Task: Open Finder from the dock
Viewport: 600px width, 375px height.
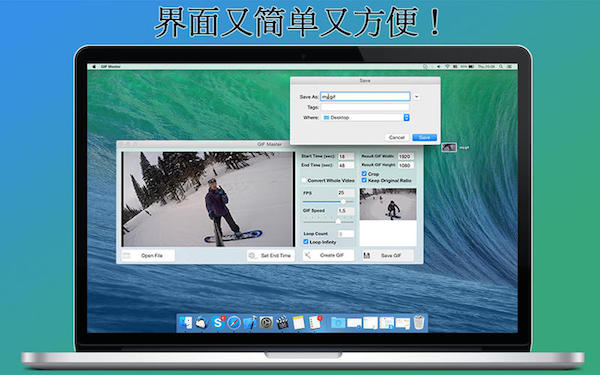Action: click(186, 323)
